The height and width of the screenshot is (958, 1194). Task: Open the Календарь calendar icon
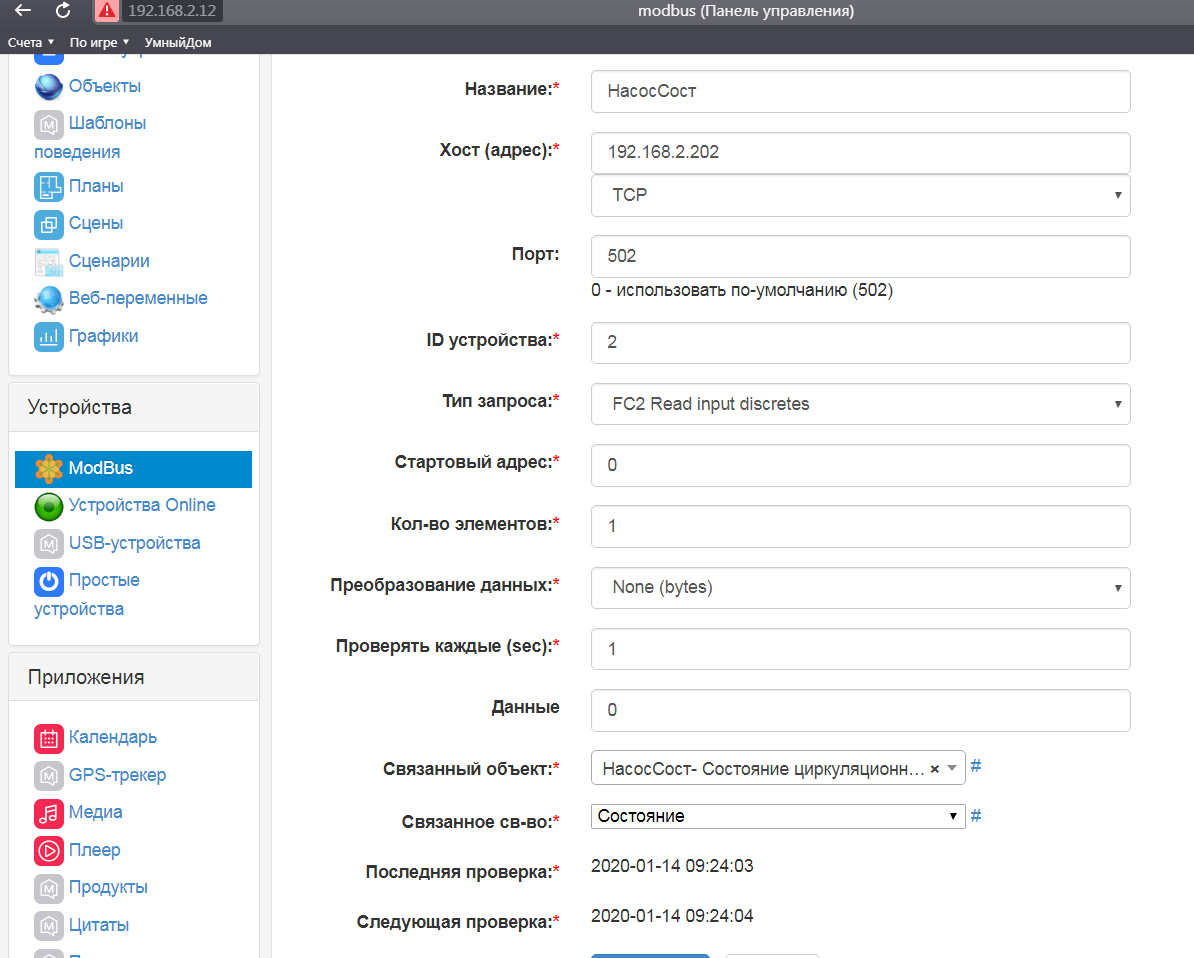[x=49, y=738]
